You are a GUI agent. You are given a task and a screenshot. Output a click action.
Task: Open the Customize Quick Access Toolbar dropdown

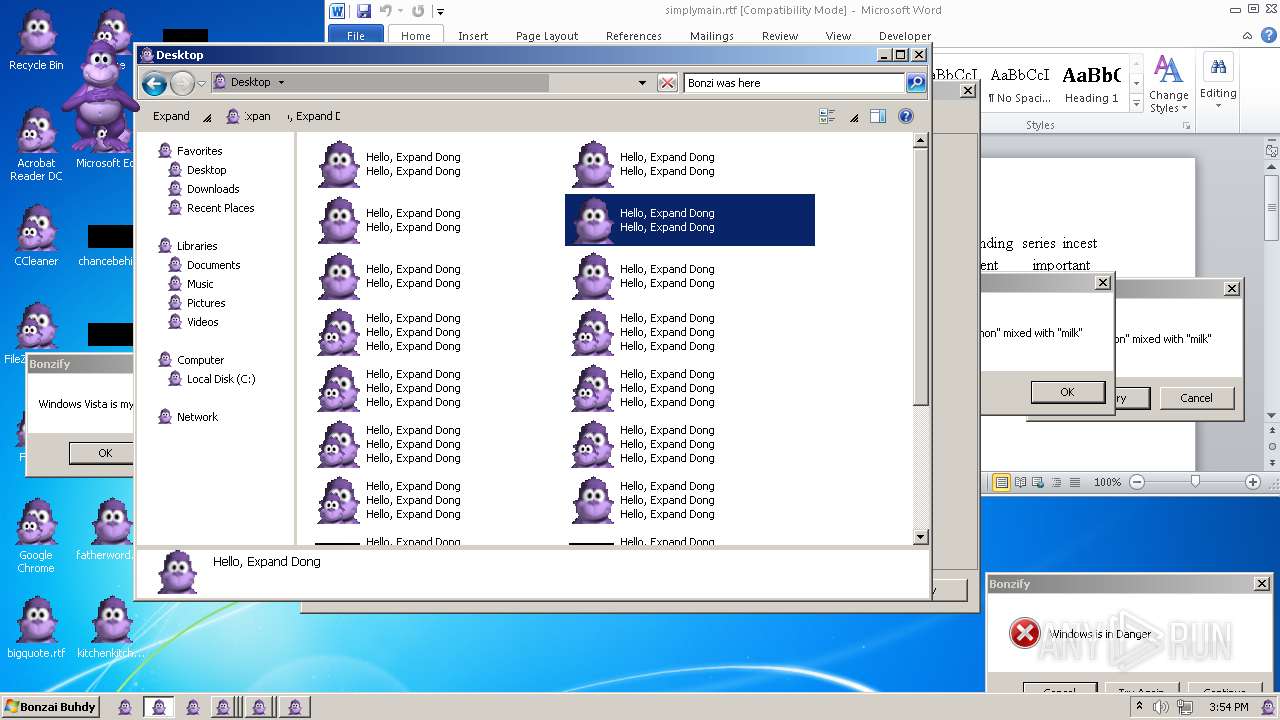(x=440, y=12)
